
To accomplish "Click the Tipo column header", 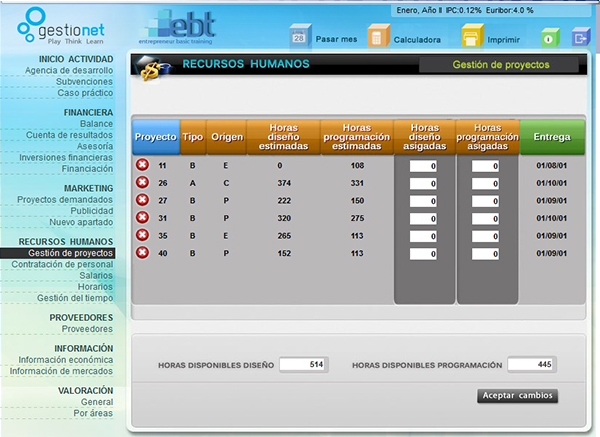I will point(193,137).
